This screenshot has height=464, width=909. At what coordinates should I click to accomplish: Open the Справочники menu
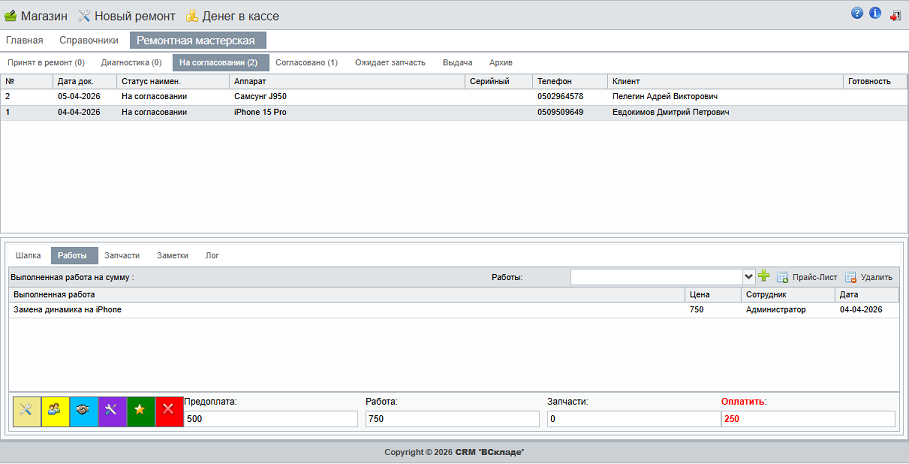pos(89,40)
